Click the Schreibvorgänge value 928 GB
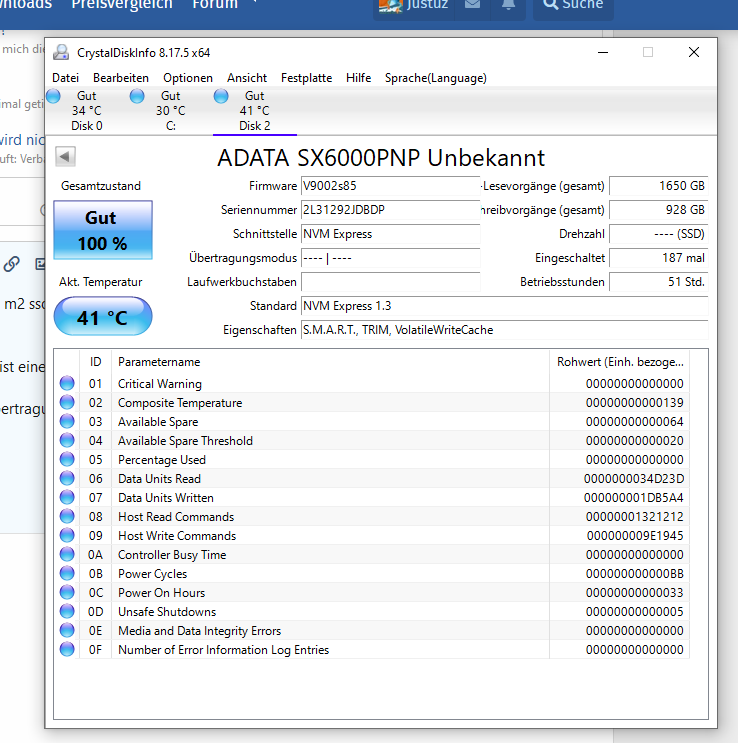This screenshot has width=738, height=743. tap(659, 210)
